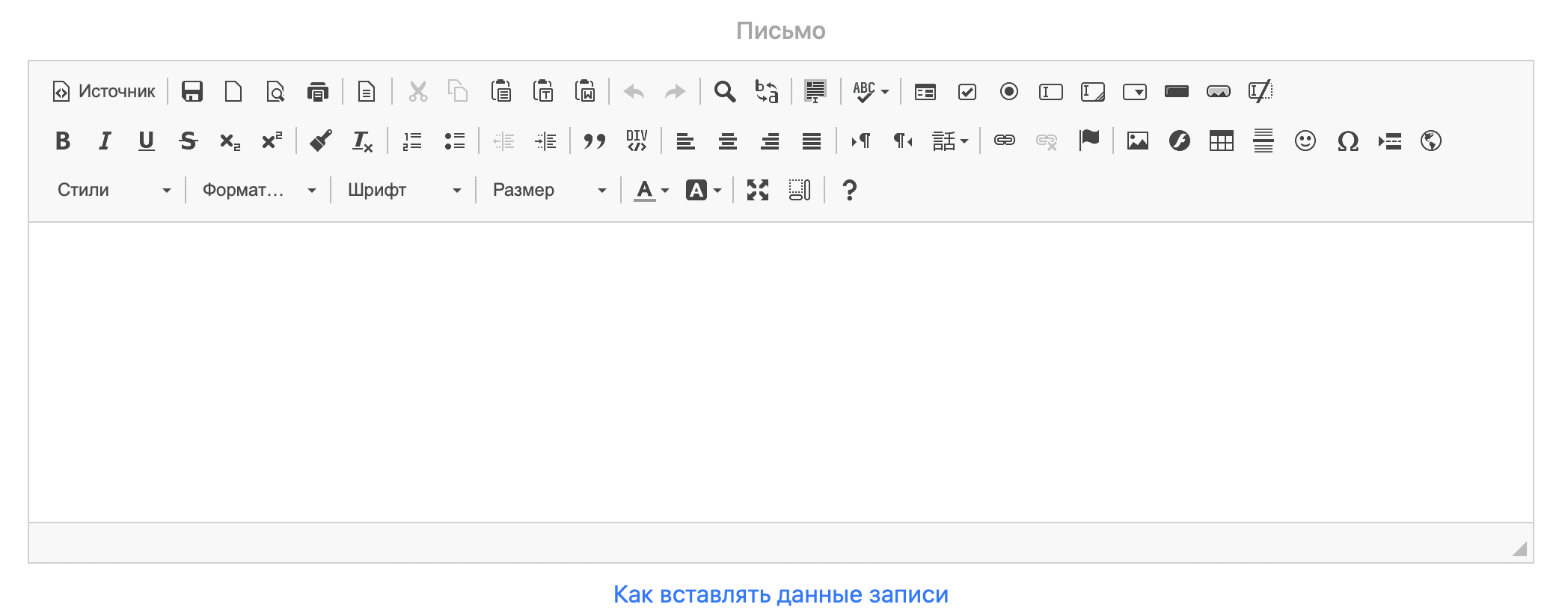Insert an image via the Image icon
1568x616 pixels.
pos(1137,141)
